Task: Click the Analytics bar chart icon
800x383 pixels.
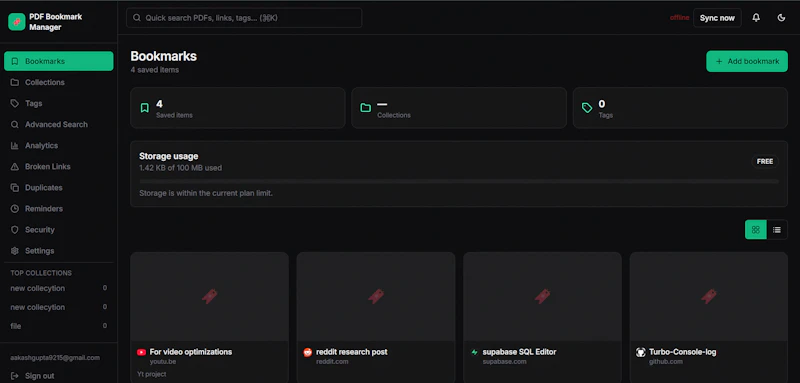Action: 15,145
